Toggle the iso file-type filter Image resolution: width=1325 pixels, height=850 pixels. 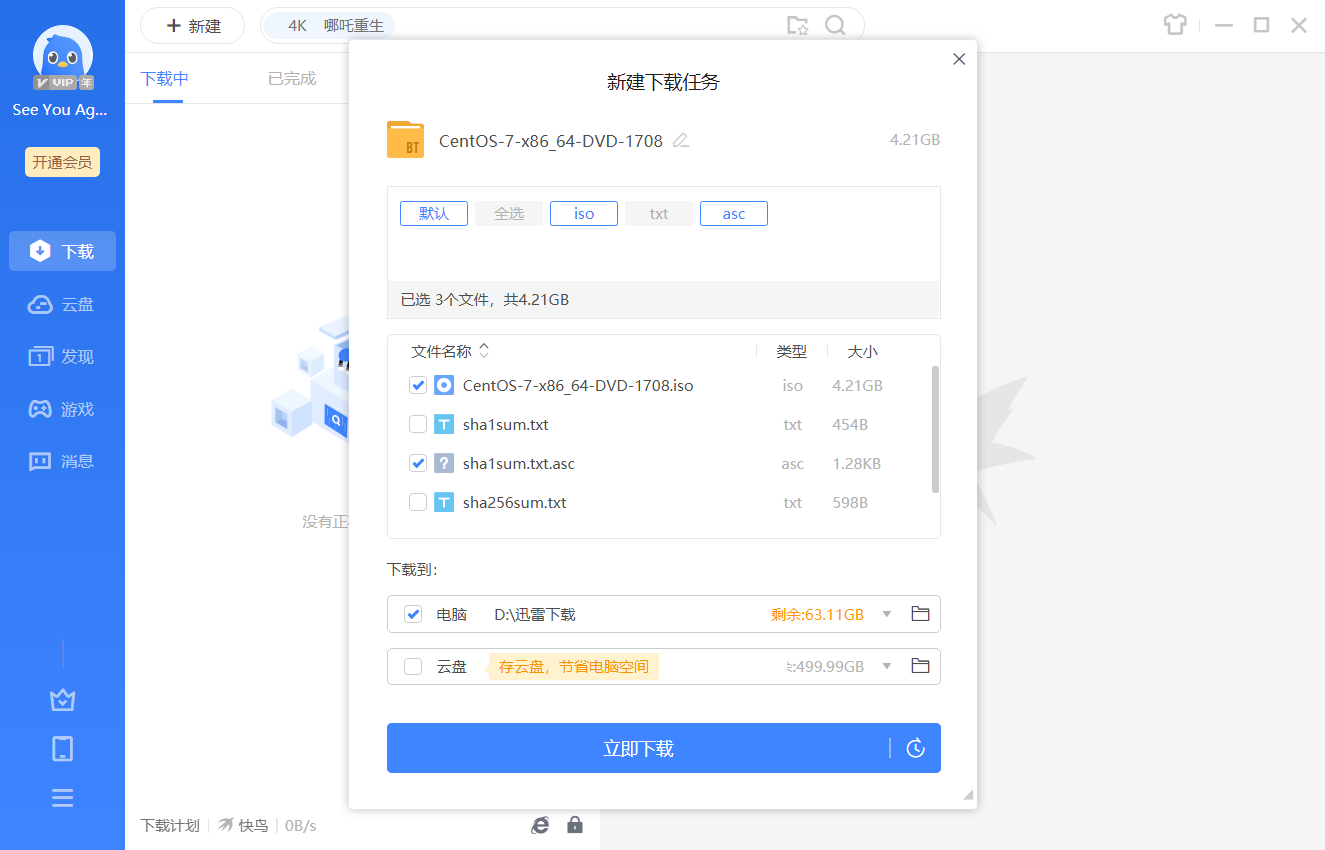[x=584, y=213]
